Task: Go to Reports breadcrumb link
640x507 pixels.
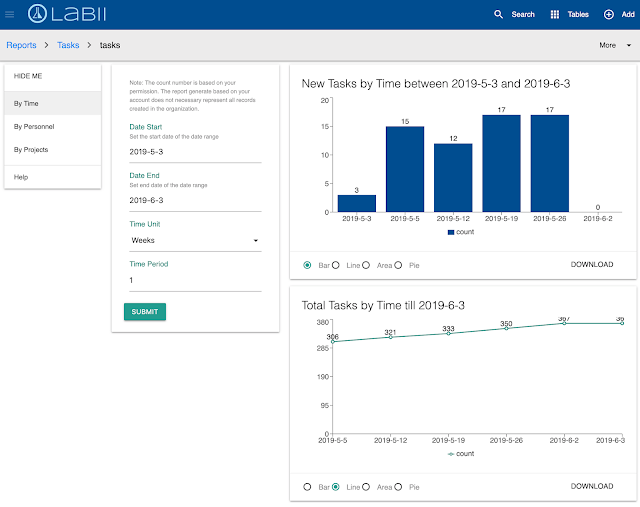Action: 21,45
